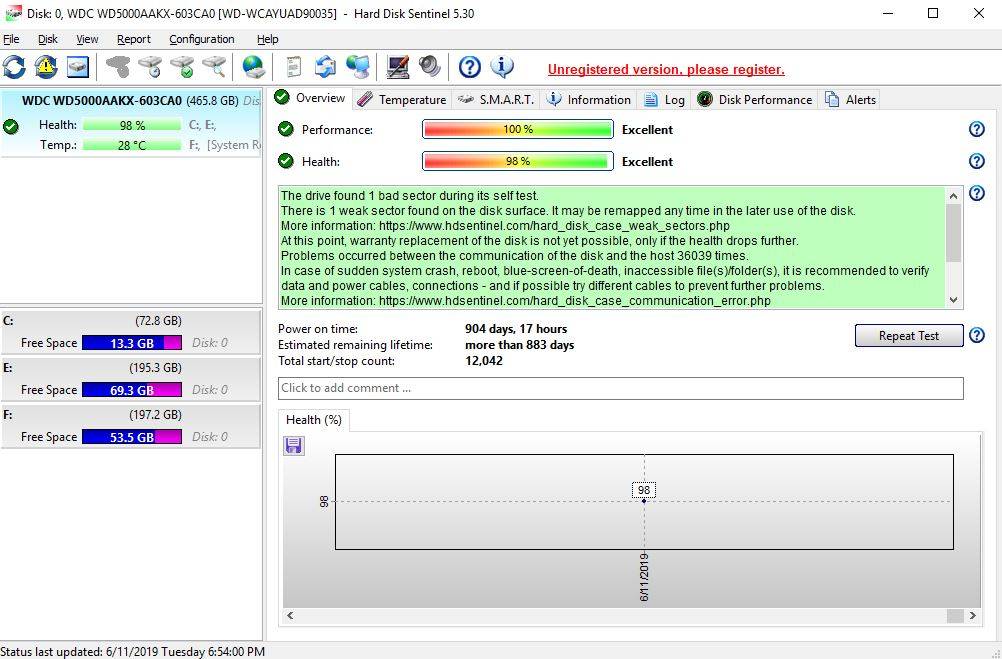
Task: Click the greyed-out disk toolbar icon
Action: click(x=118, y=66)
